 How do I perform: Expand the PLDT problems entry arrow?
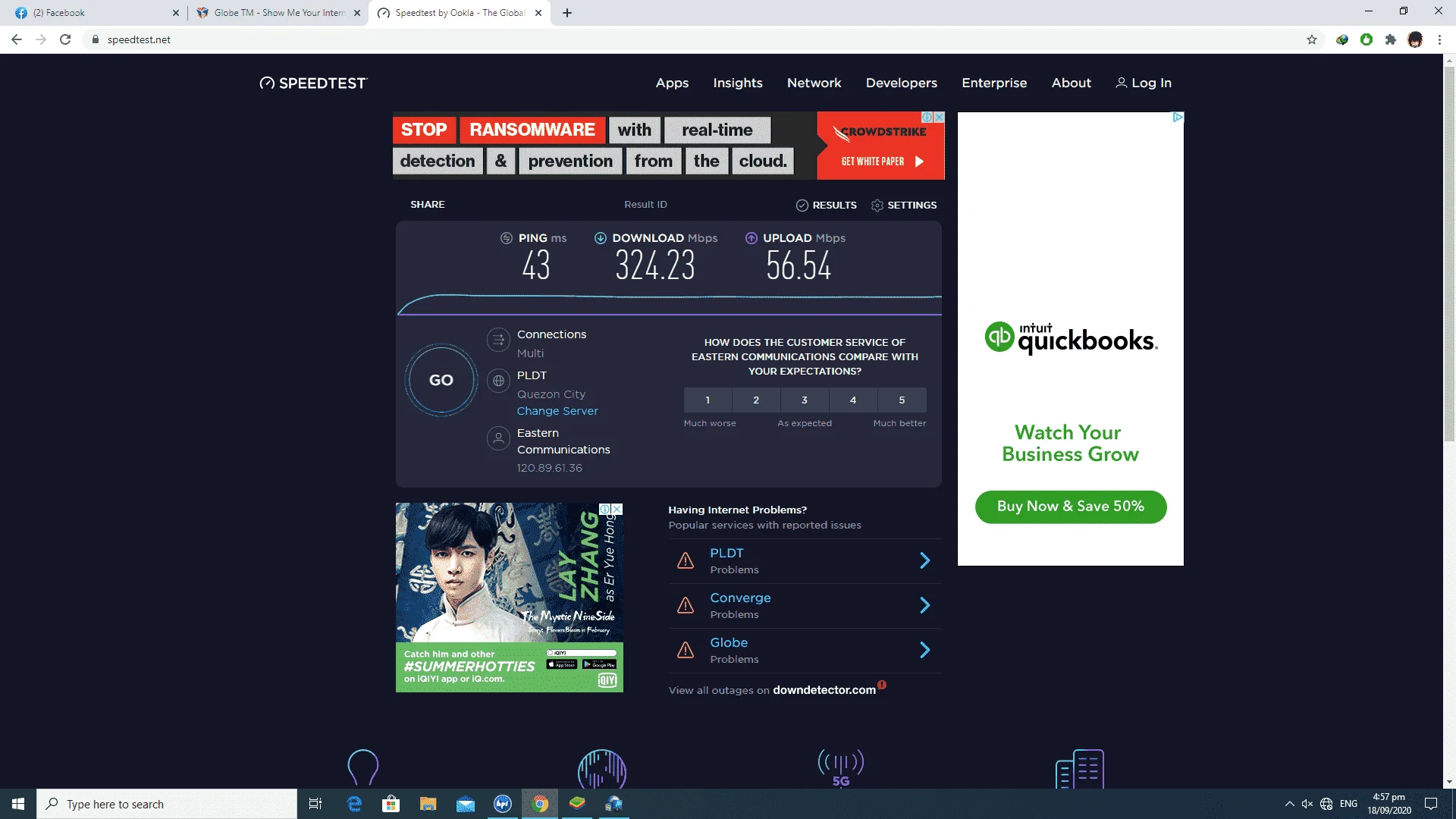click(x=925, y=560)
